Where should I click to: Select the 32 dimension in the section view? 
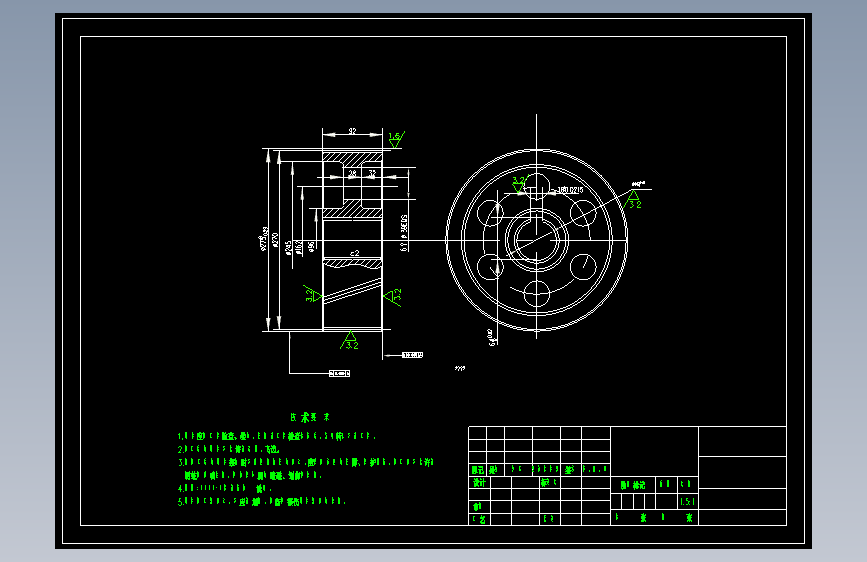(x=372, y=173)
